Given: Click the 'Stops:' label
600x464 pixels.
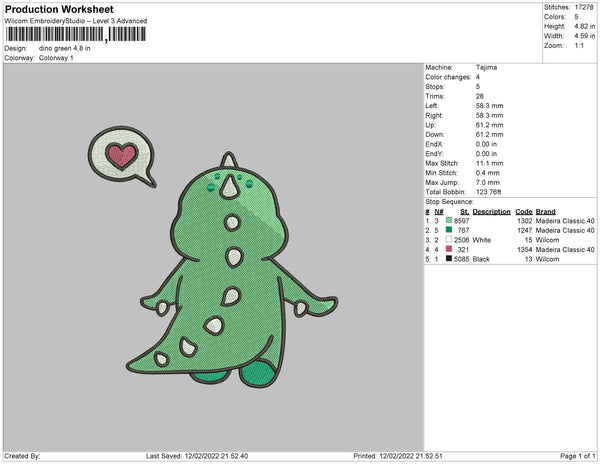Looking at the screenshot, I should pyautogui.click(x=435, y=86).
